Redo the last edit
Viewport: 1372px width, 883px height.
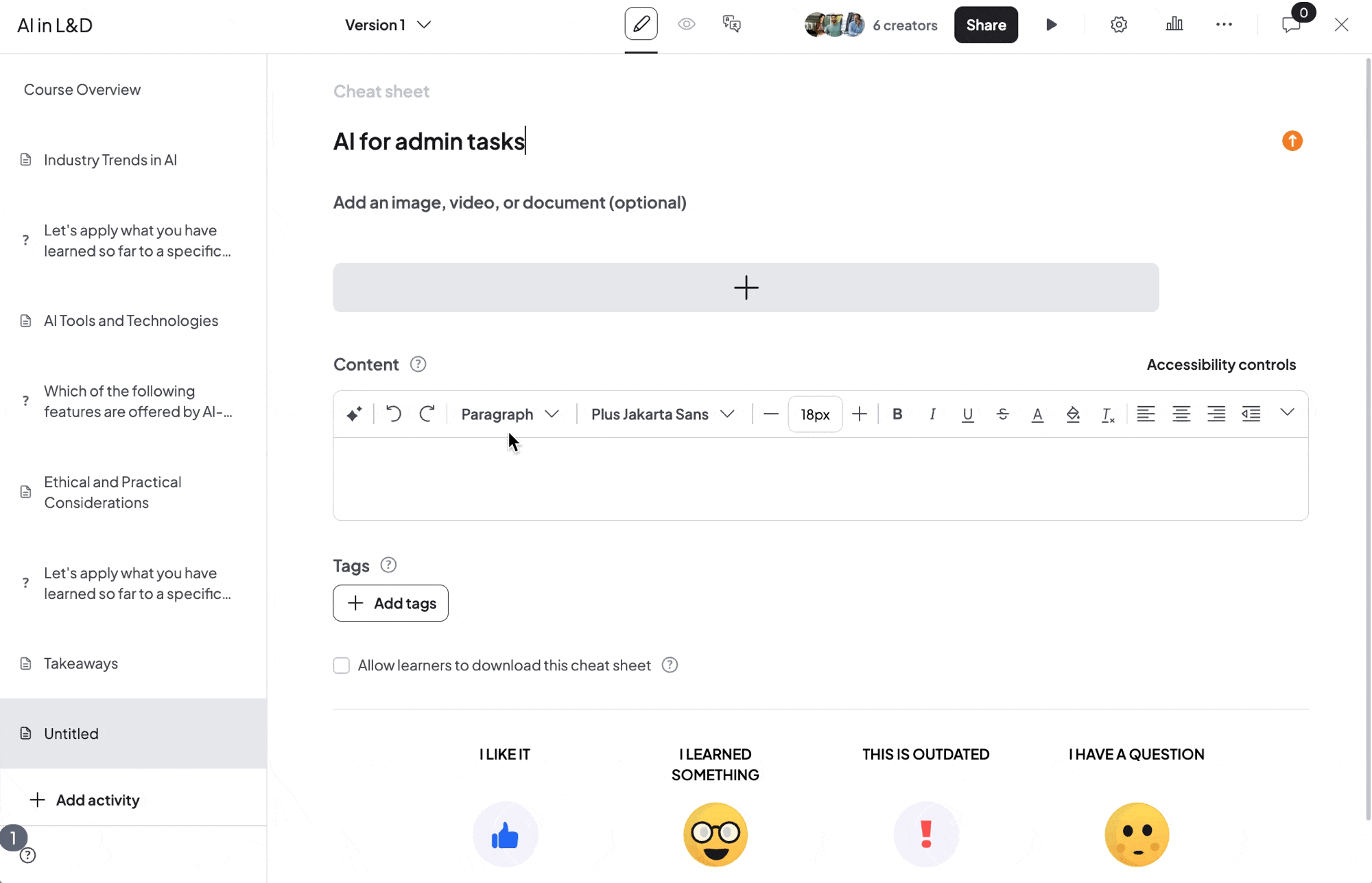pyautogui.click(x=427, y=414)
